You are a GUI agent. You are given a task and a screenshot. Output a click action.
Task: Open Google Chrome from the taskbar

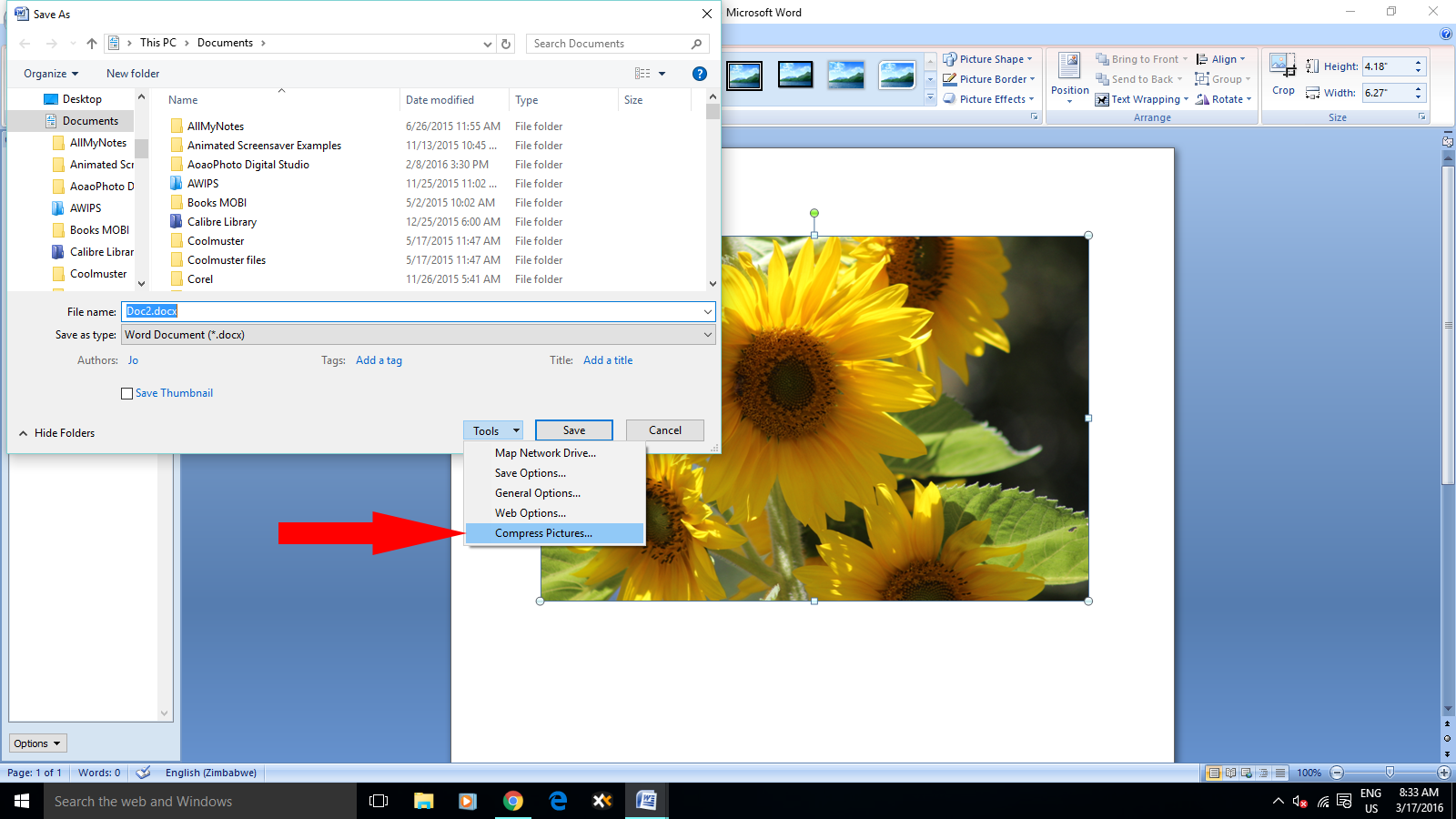[513, 801]
